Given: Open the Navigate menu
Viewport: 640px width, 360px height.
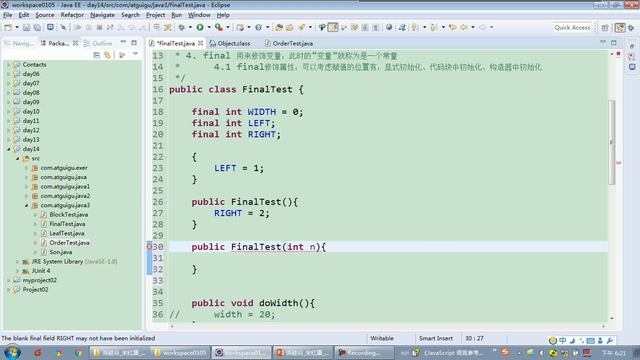Looking at the screenshot, I should point(102,15).
